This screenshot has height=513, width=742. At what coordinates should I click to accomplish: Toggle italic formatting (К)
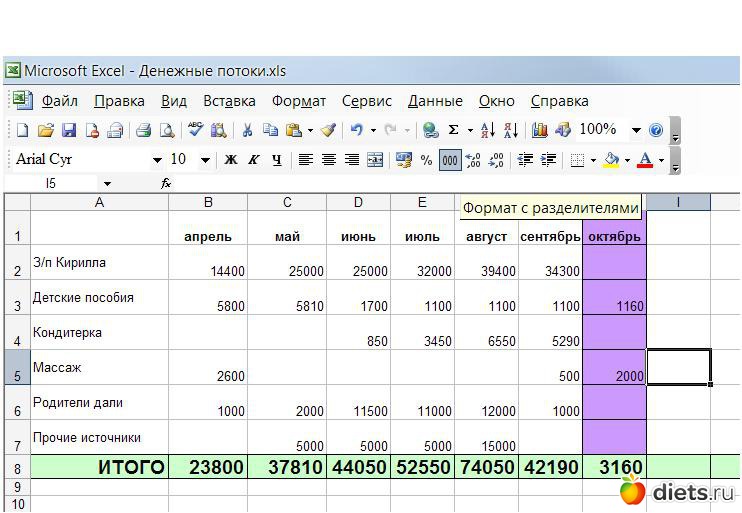click(254, 160)
